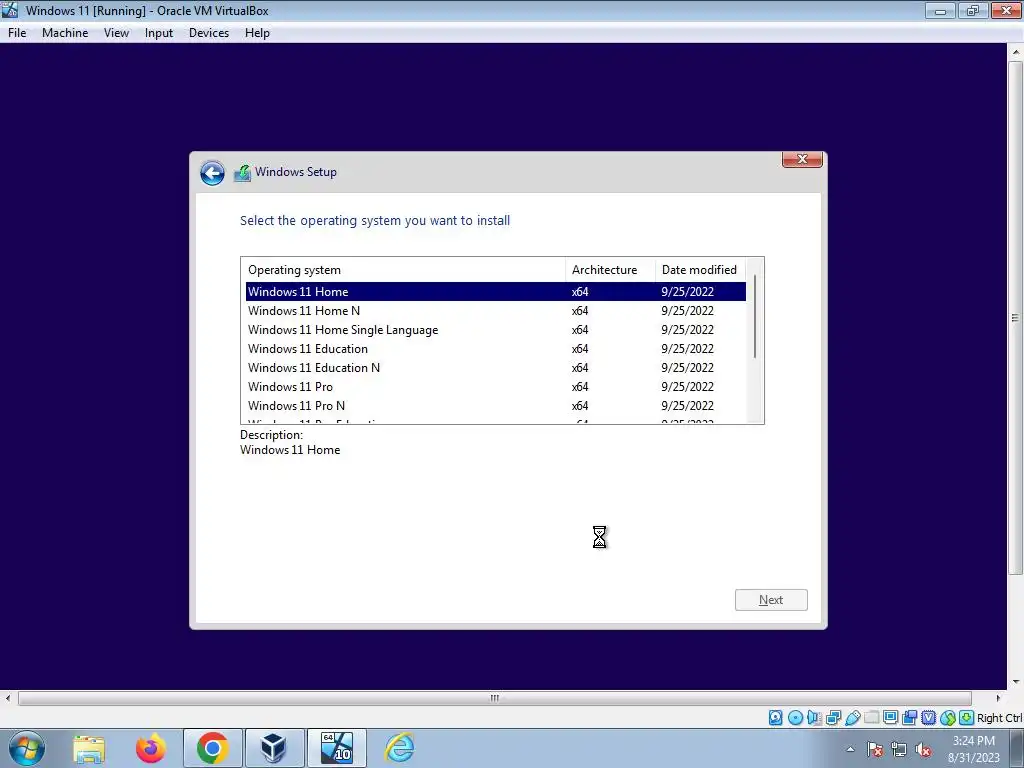
Task: Select Windows 11 Home row
Action: pyautogui.click(x=496, y=292)
